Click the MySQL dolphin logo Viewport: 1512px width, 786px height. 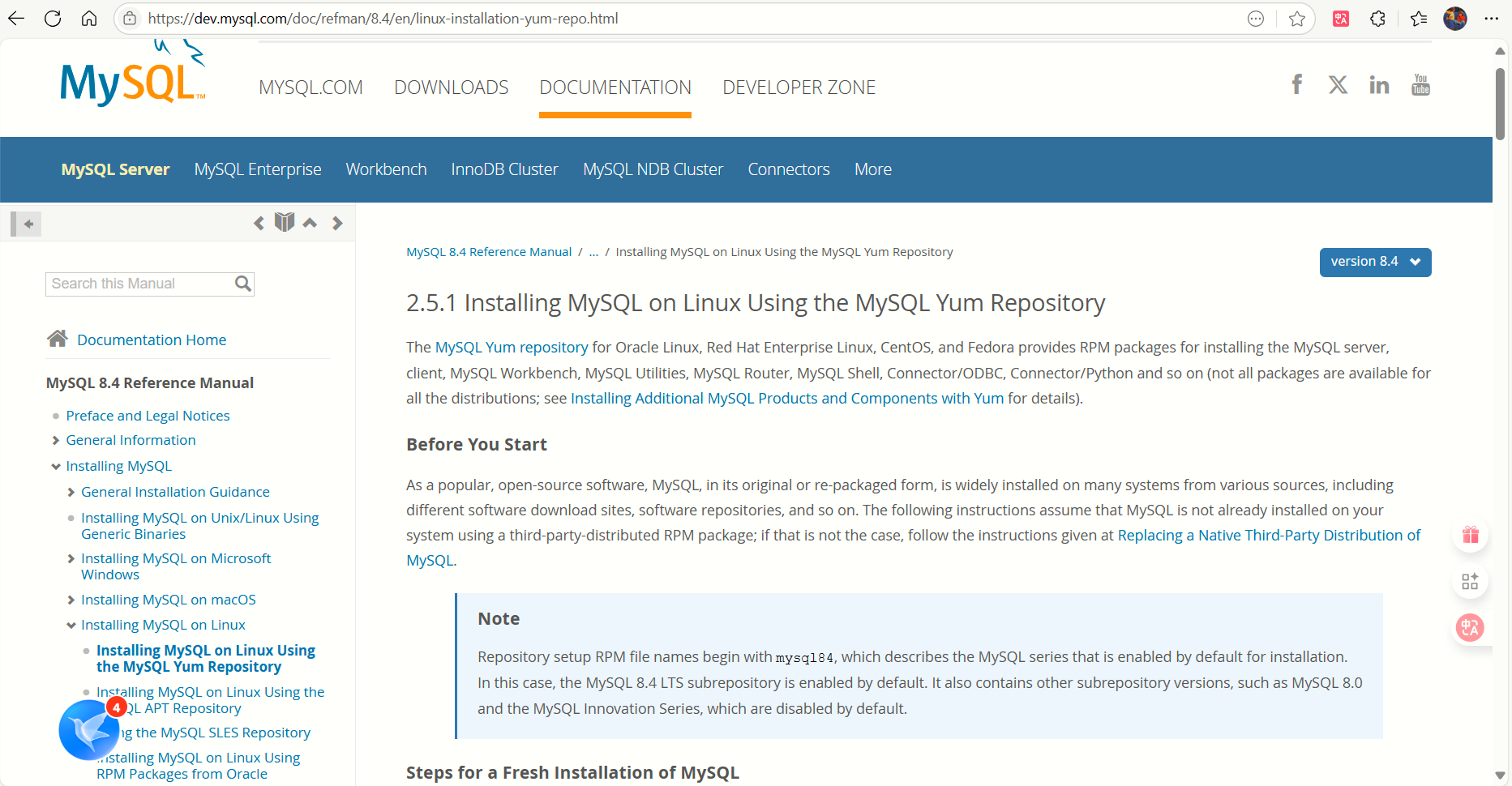[133, 75]
